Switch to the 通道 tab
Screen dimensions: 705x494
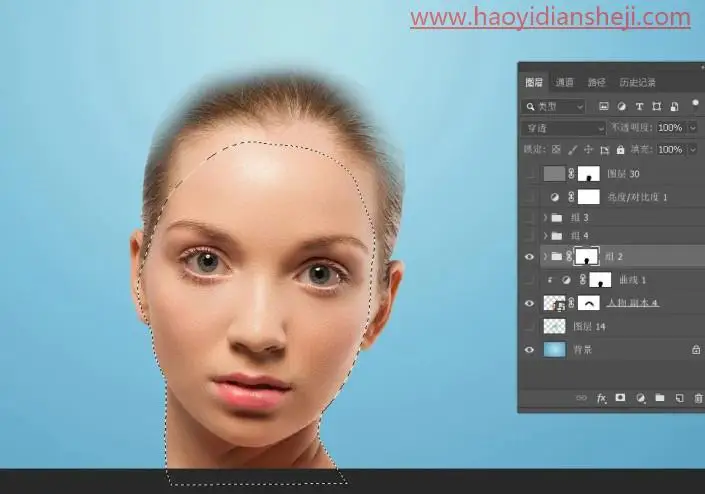(564, 82)
